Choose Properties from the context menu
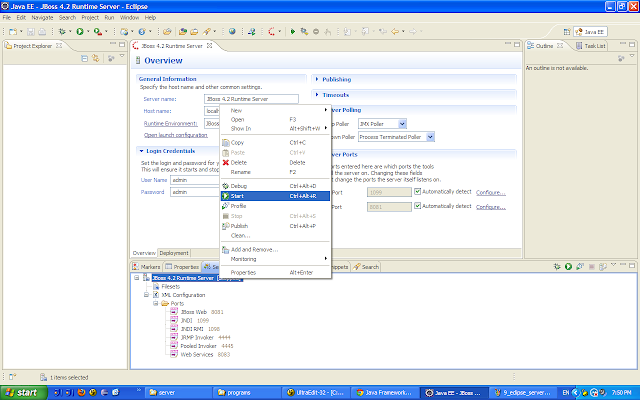The image size is (640, 400). click(x=275, y=272)
